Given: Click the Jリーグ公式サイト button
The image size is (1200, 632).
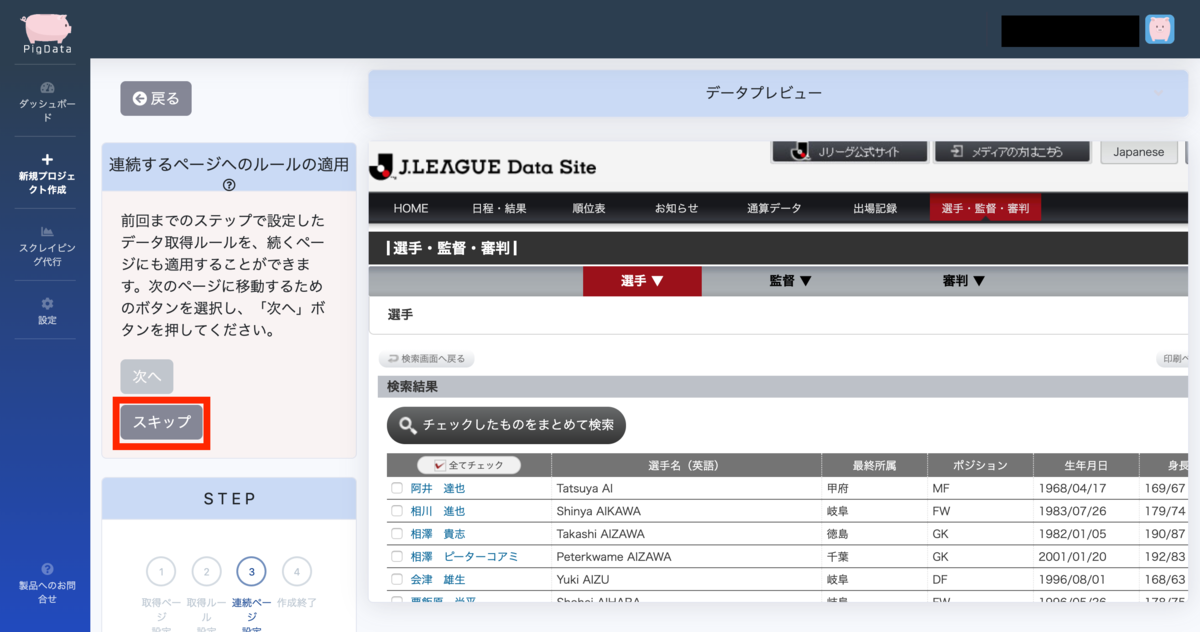Looking at the screenshot, I should (849, 152).
